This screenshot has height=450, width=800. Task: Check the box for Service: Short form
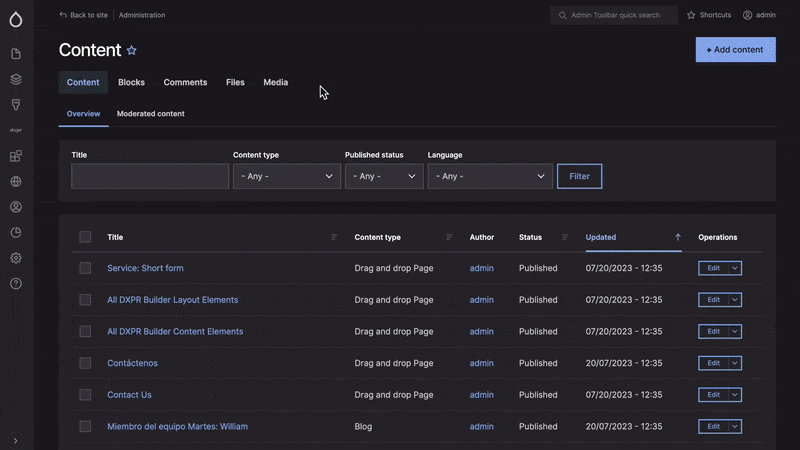[x=85, y=268]
